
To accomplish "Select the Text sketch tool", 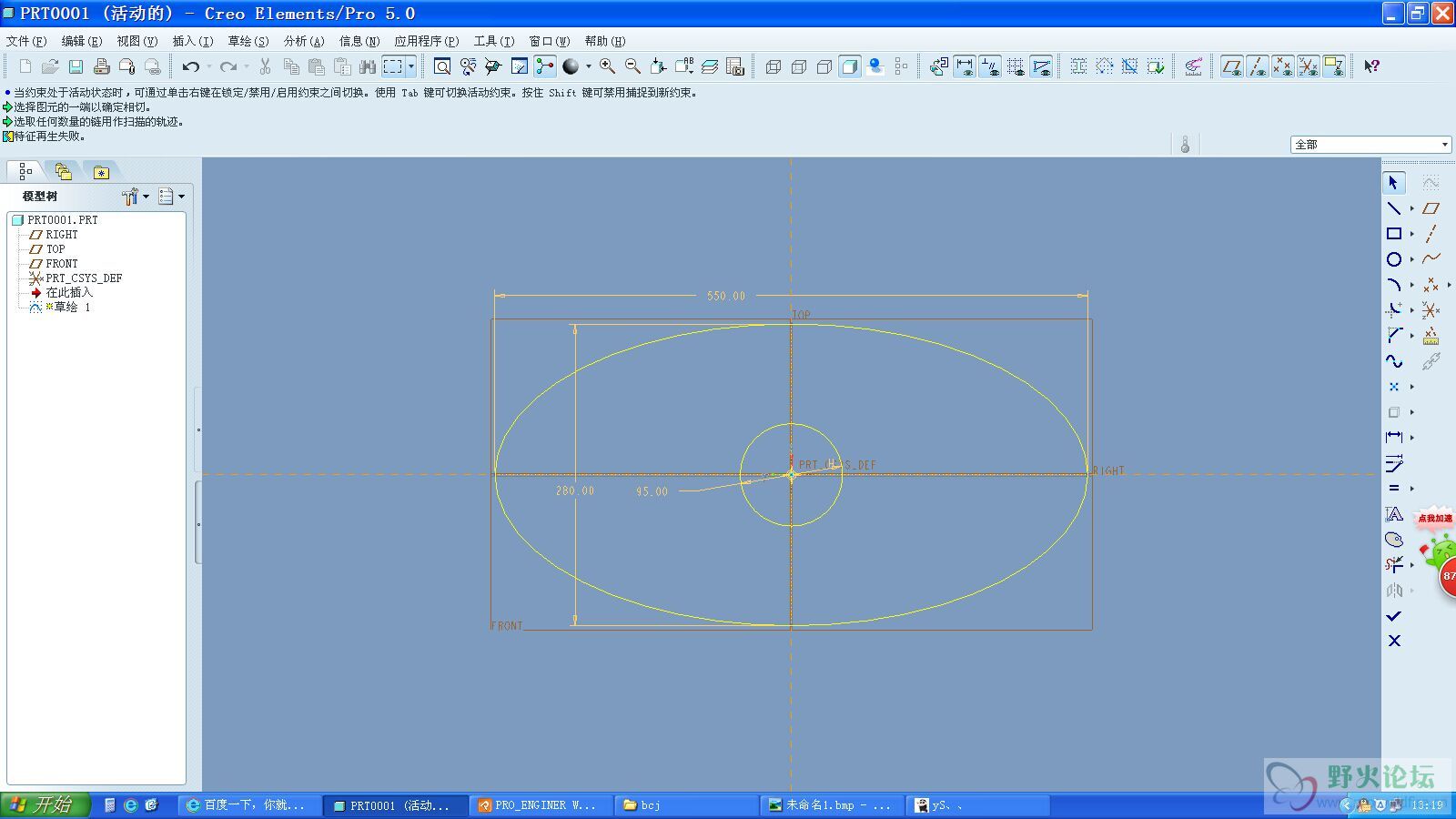I will point(1393,514).
